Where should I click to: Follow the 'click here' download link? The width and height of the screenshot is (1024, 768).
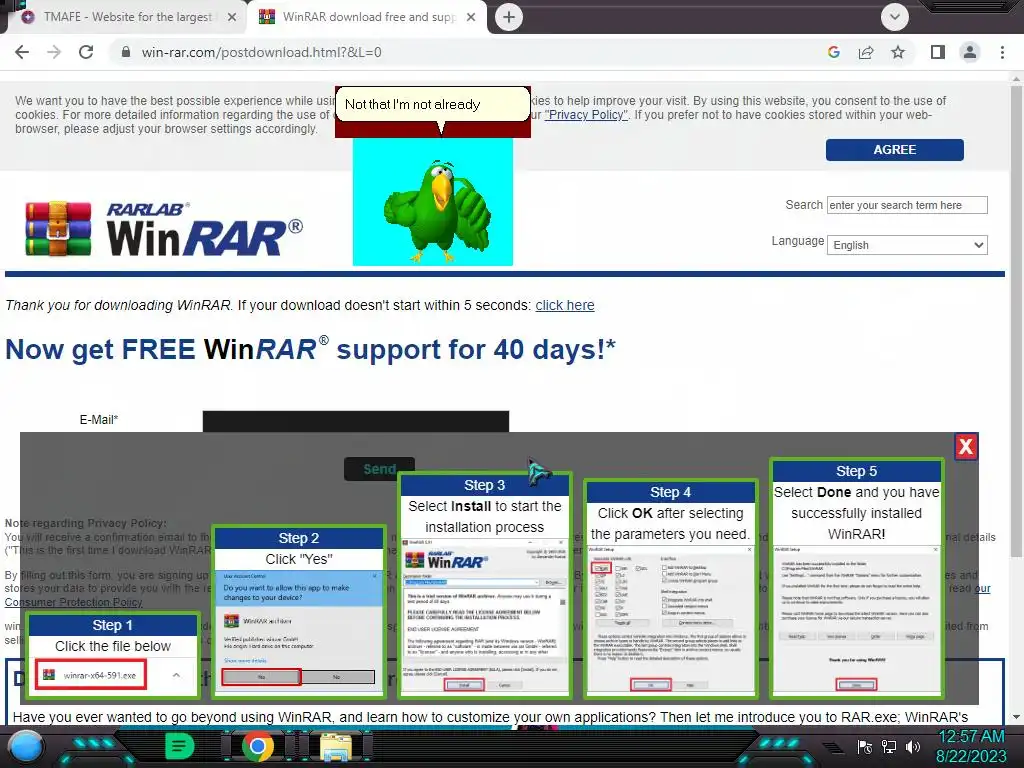(x=565, y=305)
